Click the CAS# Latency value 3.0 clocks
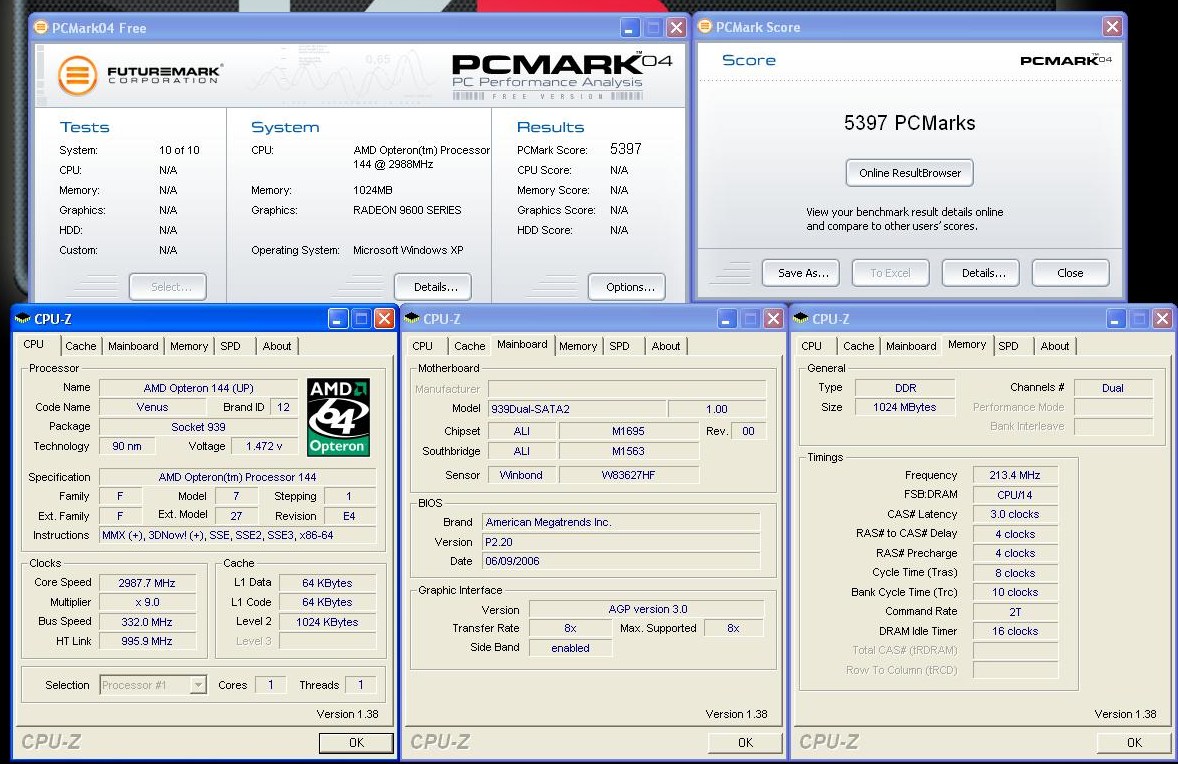The width and height of the screenshot is (1178, 764). point(1014,514)
